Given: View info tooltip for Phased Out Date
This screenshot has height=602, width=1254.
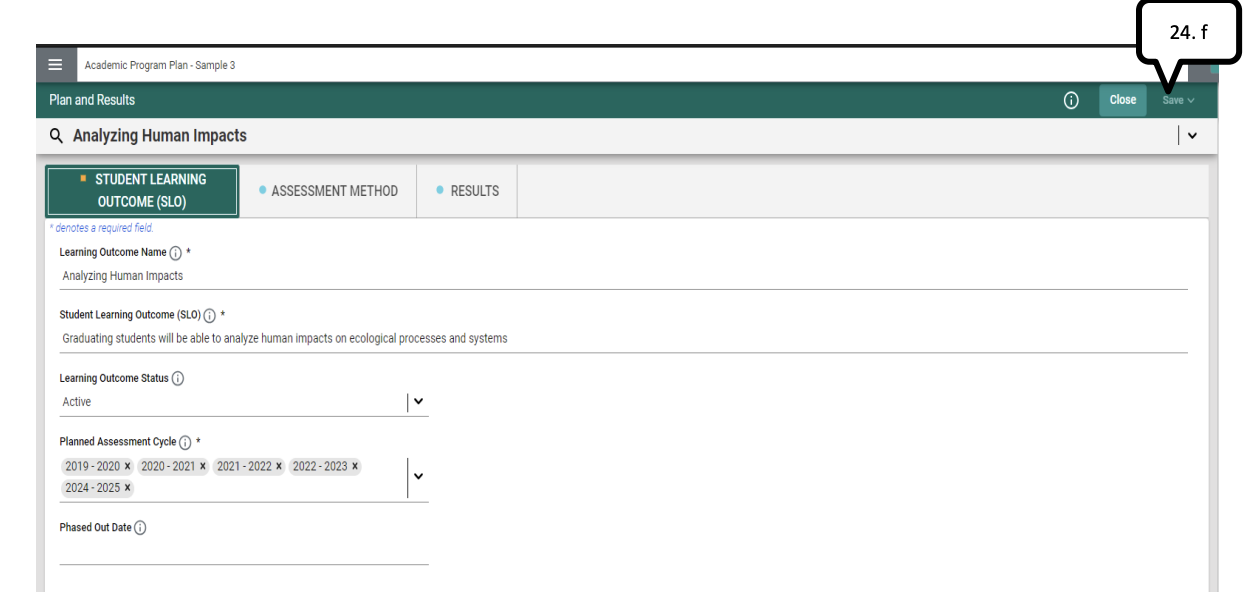Looking at the screenshot, I should click(x=142, y=527).
